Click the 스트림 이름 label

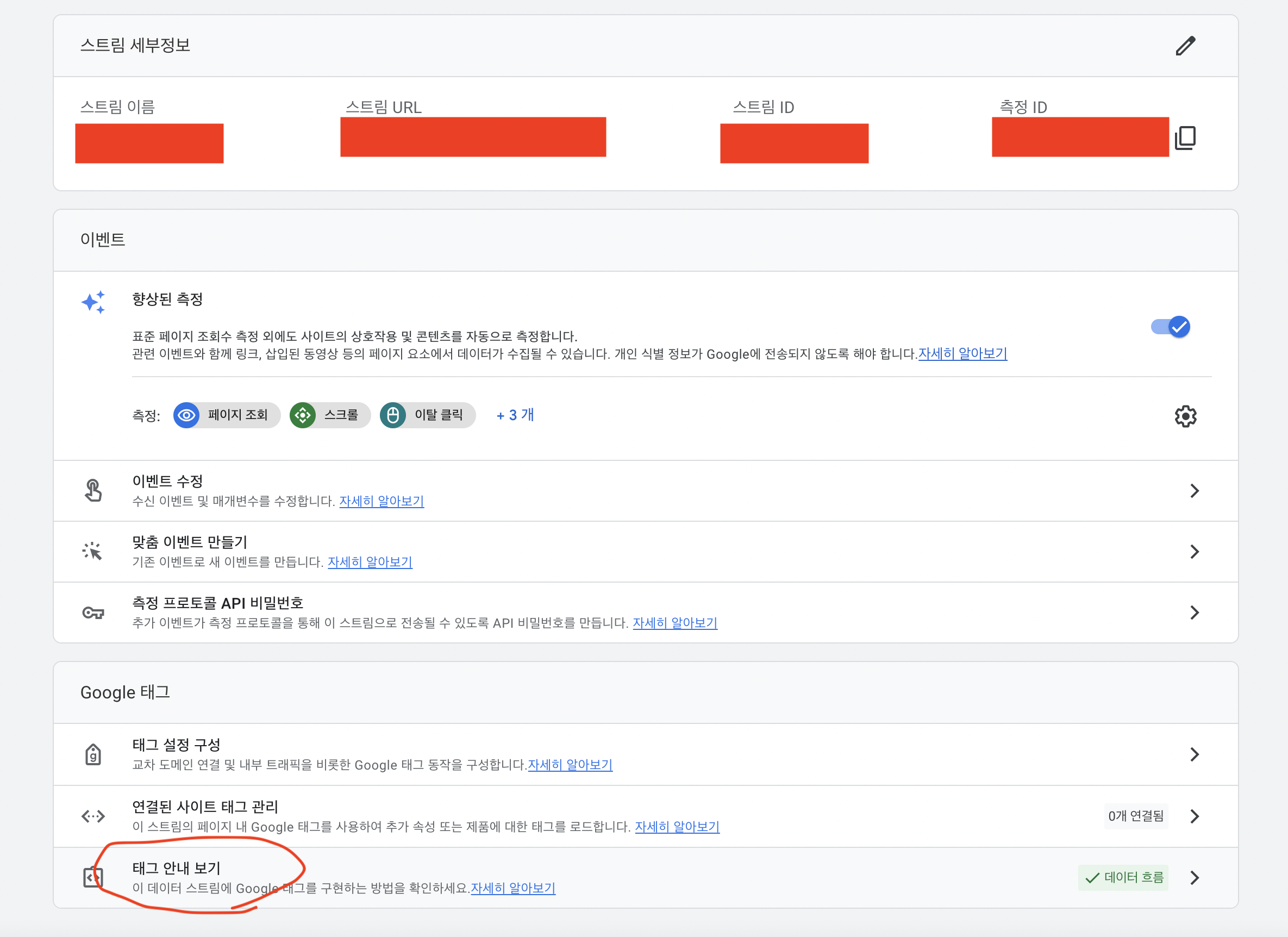[x=117, y=107]
